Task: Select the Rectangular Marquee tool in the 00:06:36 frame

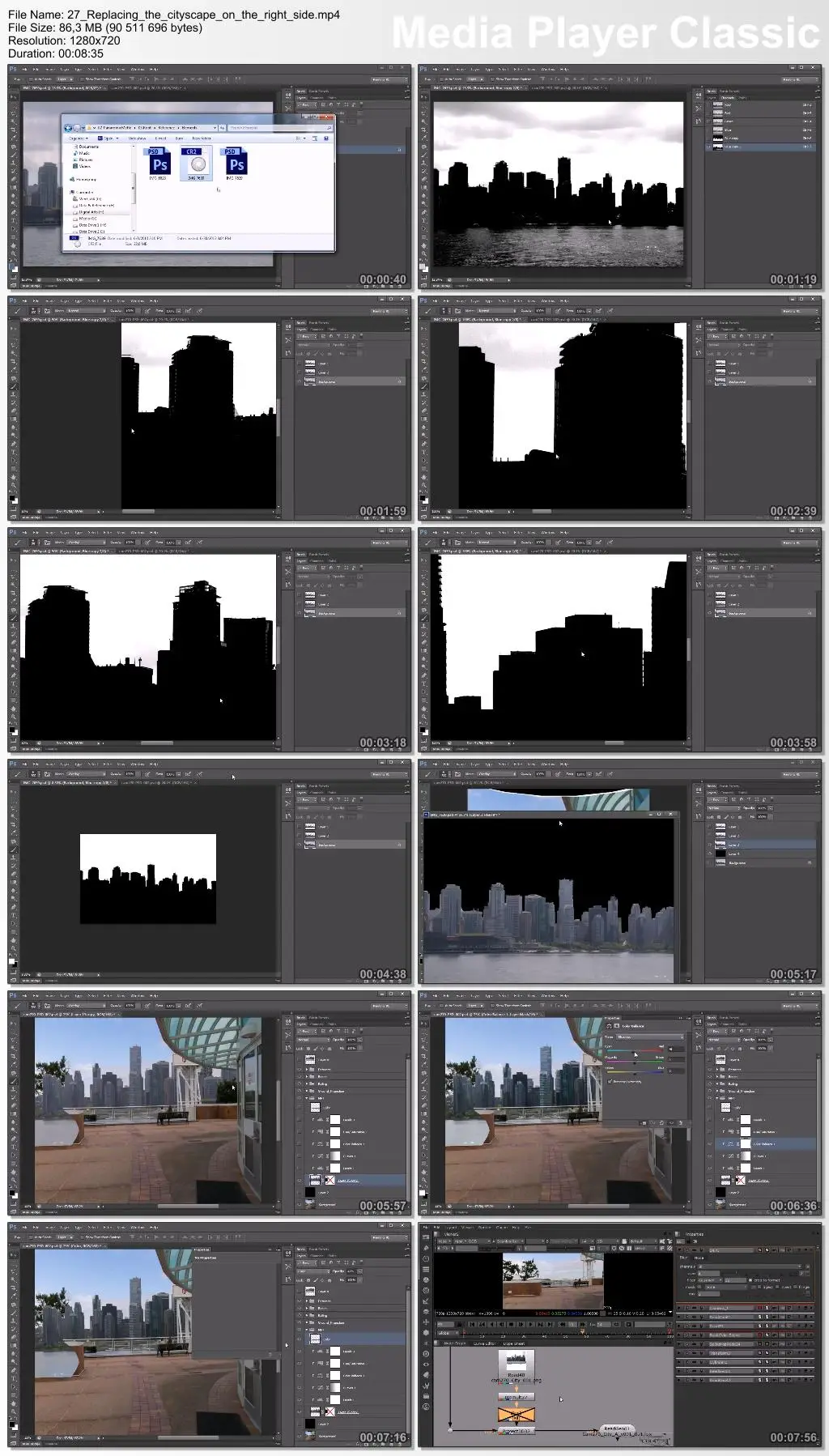Action: 423,1032
